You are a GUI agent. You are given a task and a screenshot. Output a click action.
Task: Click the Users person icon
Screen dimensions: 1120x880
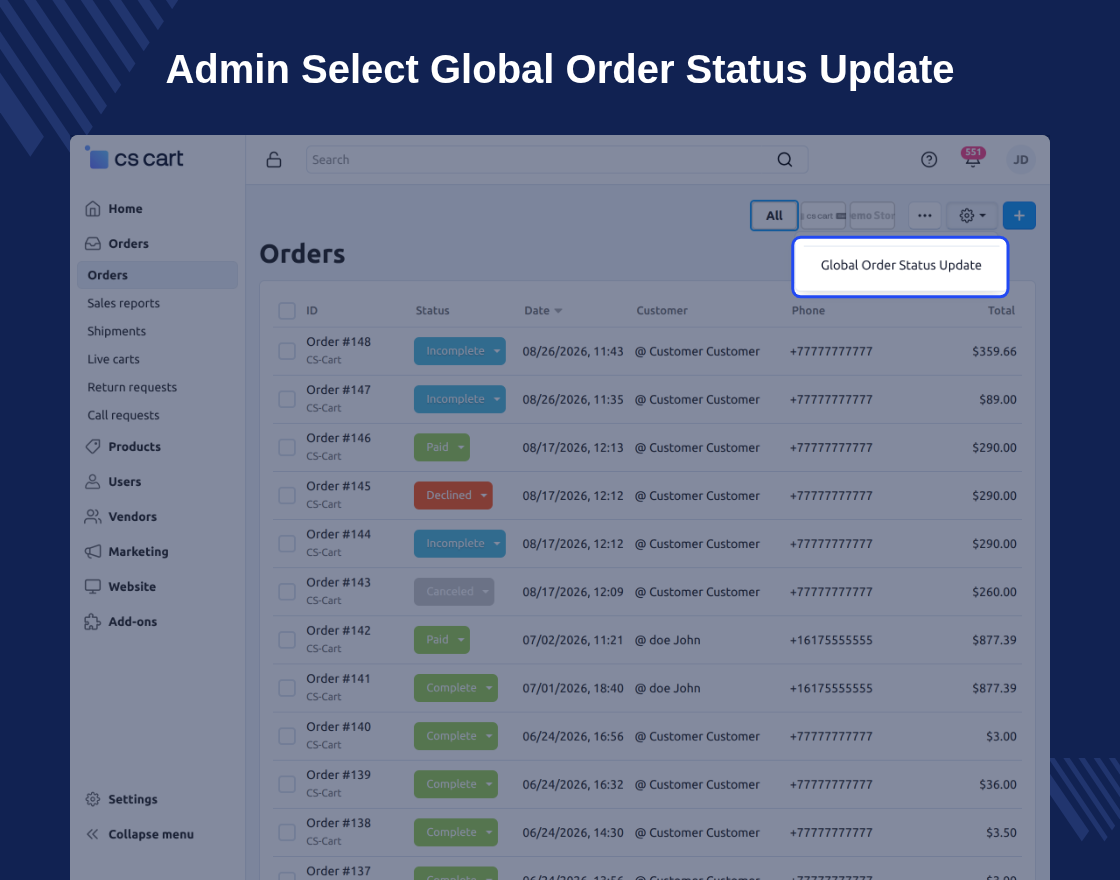pyautogui.click(x=93, y=481)
